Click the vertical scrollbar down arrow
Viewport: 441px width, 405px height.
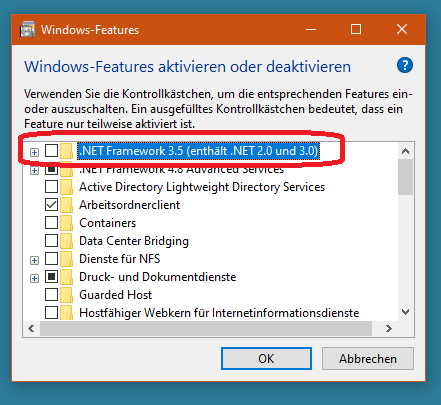click(406, 312)
